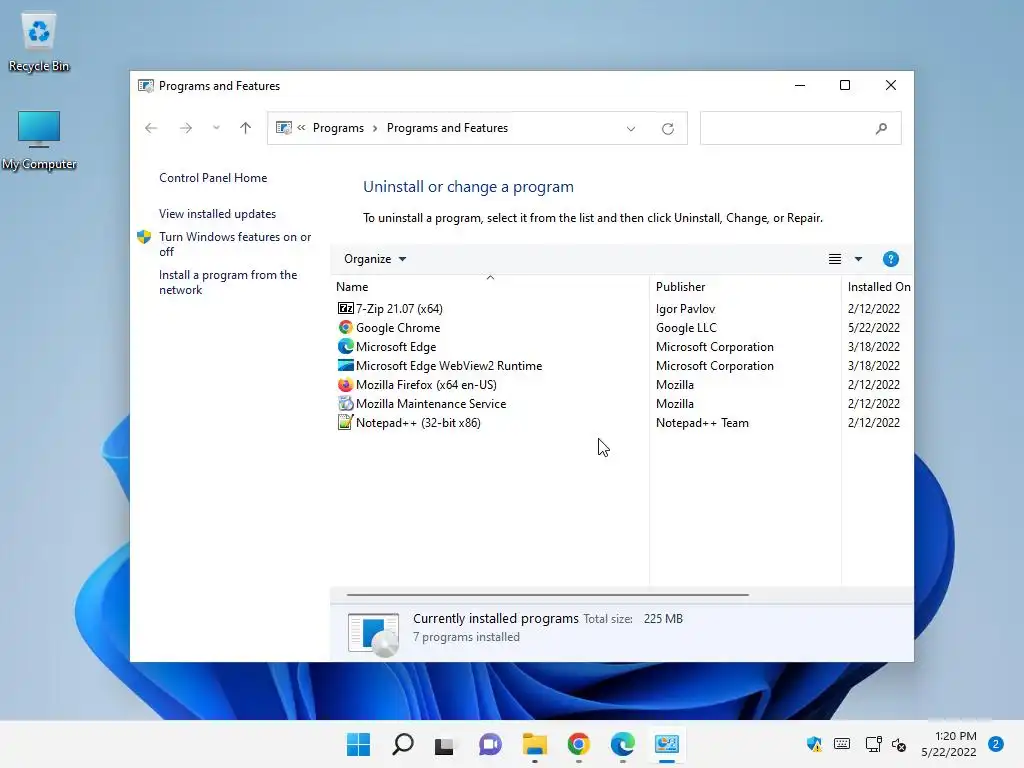
Task: Click the breadcrumb chevron after Programs
Action: [375, 129]
